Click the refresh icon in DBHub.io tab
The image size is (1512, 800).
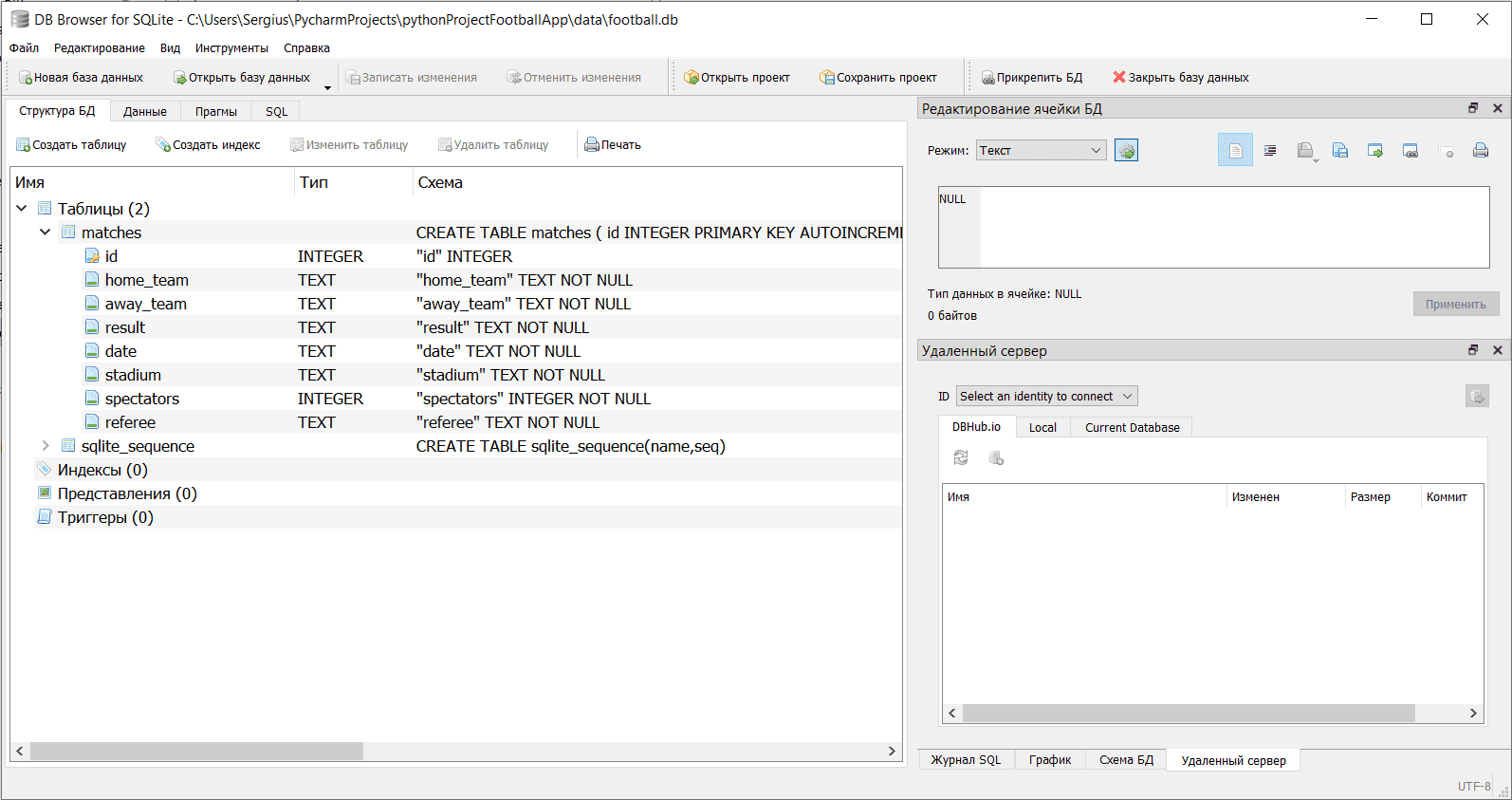click(961, 457)
